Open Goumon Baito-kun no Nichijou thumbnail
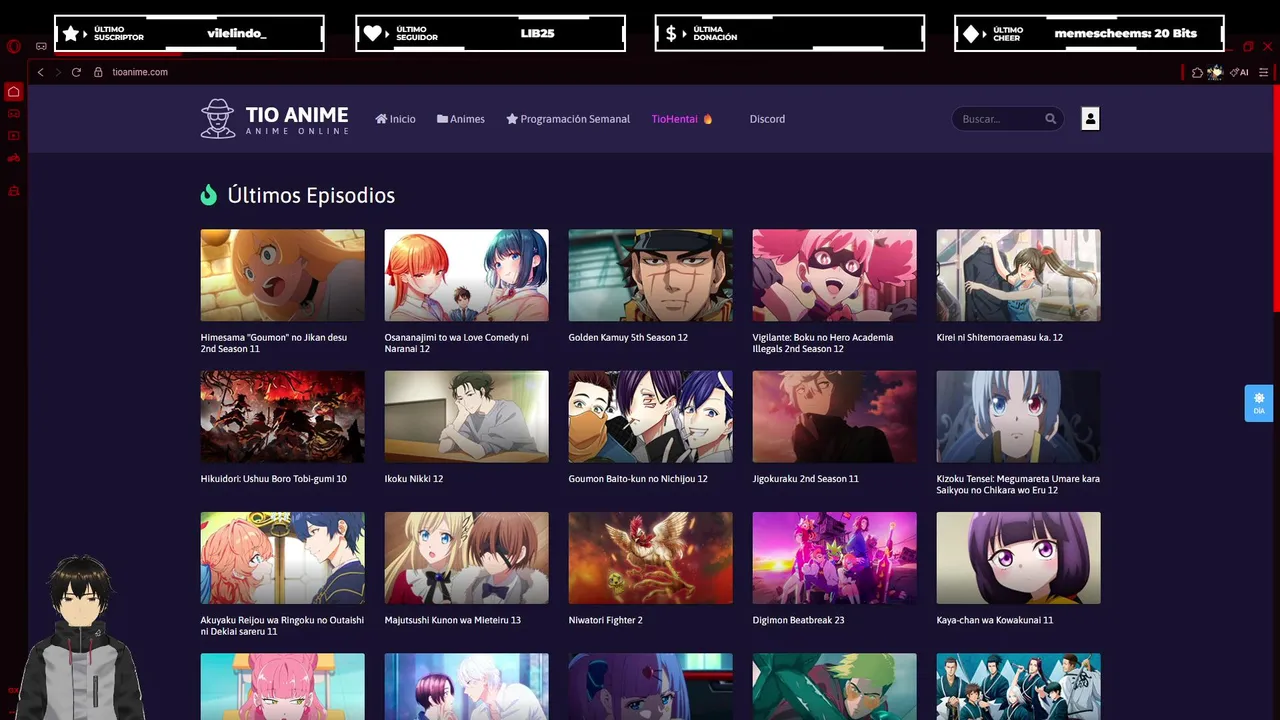Screen dimensions: 1280x720 coord(650,417)
